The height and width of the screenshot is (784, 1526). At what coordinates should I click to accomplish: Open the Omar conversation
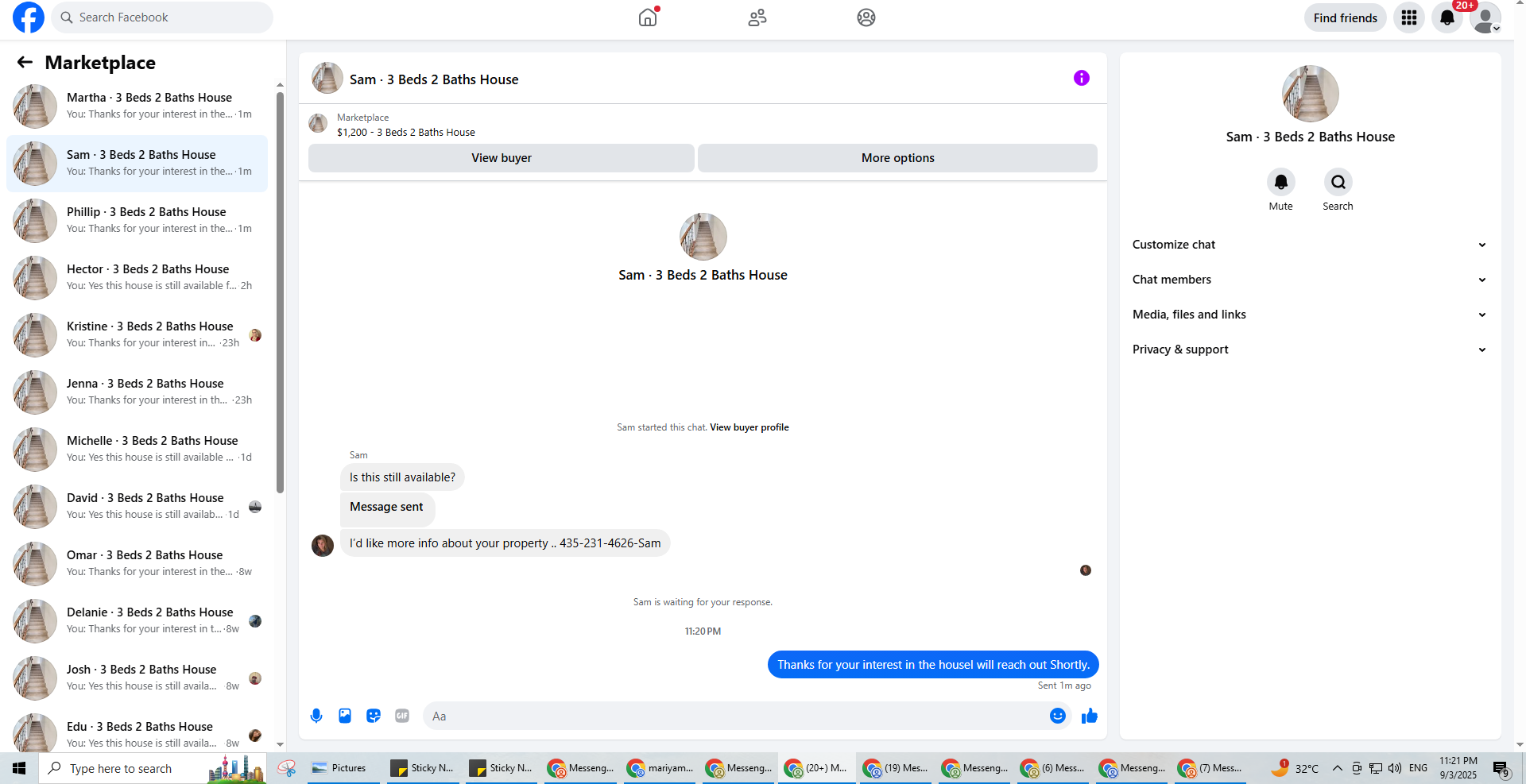click(137, 564)
